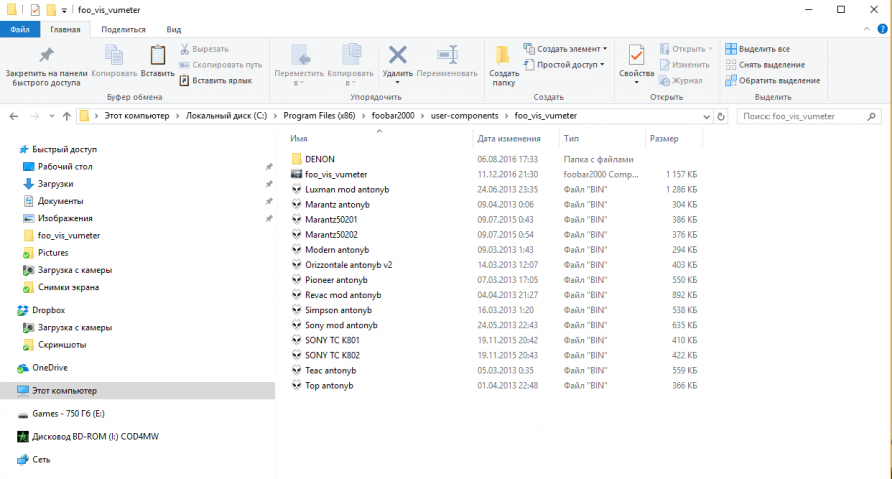Screen dimensions: 892x479
Task: Go up one folder level arrow
Action: tap(64, 116)
